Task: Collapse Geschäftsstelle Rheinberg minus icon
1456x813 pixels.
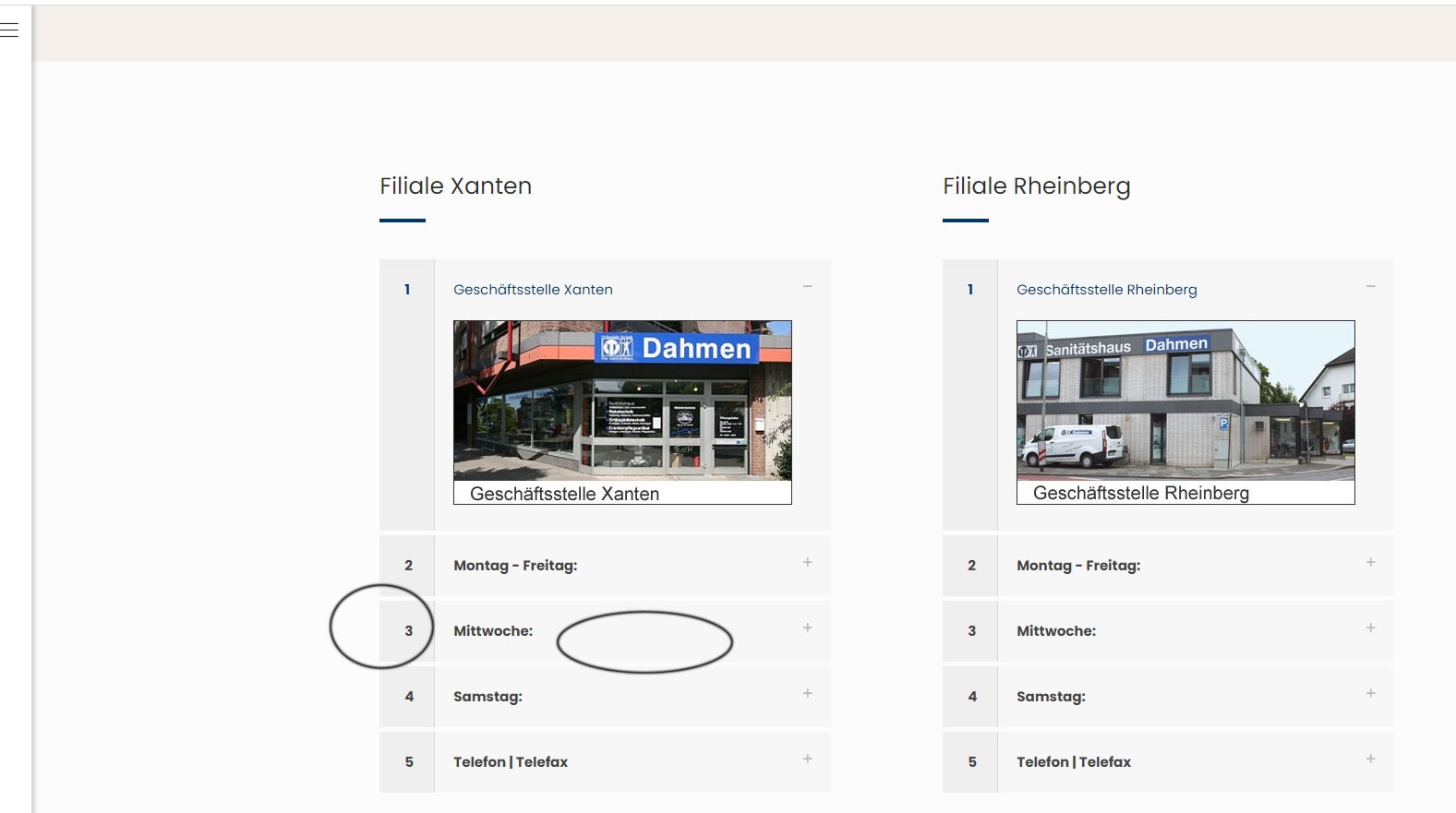Action: (x=1370, y=287)
